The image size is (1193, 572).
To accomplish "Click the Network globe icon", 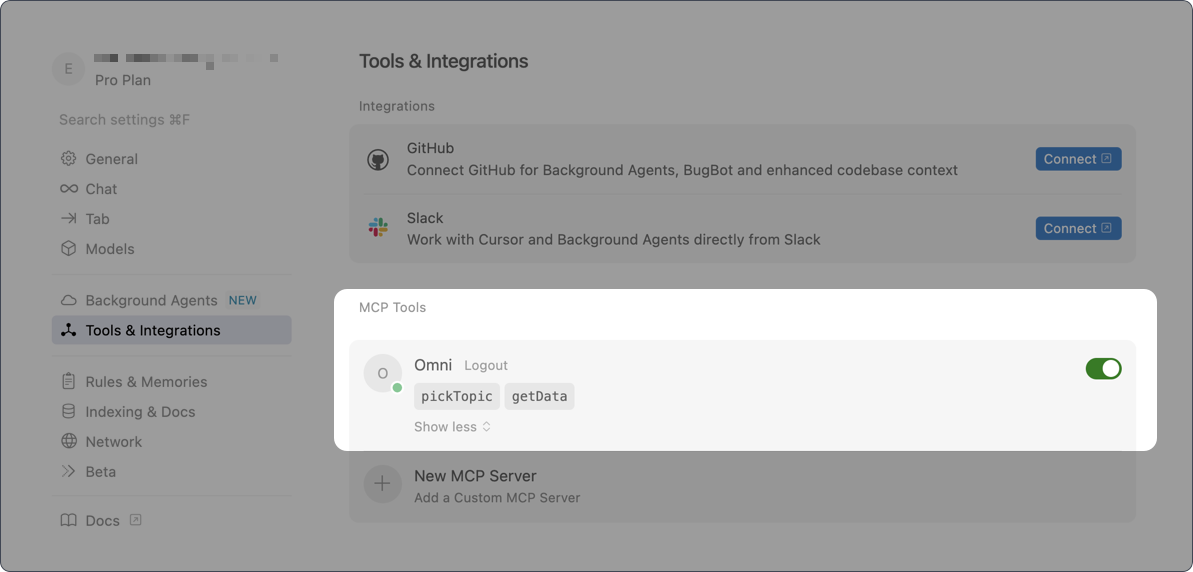I will [68, 441].
